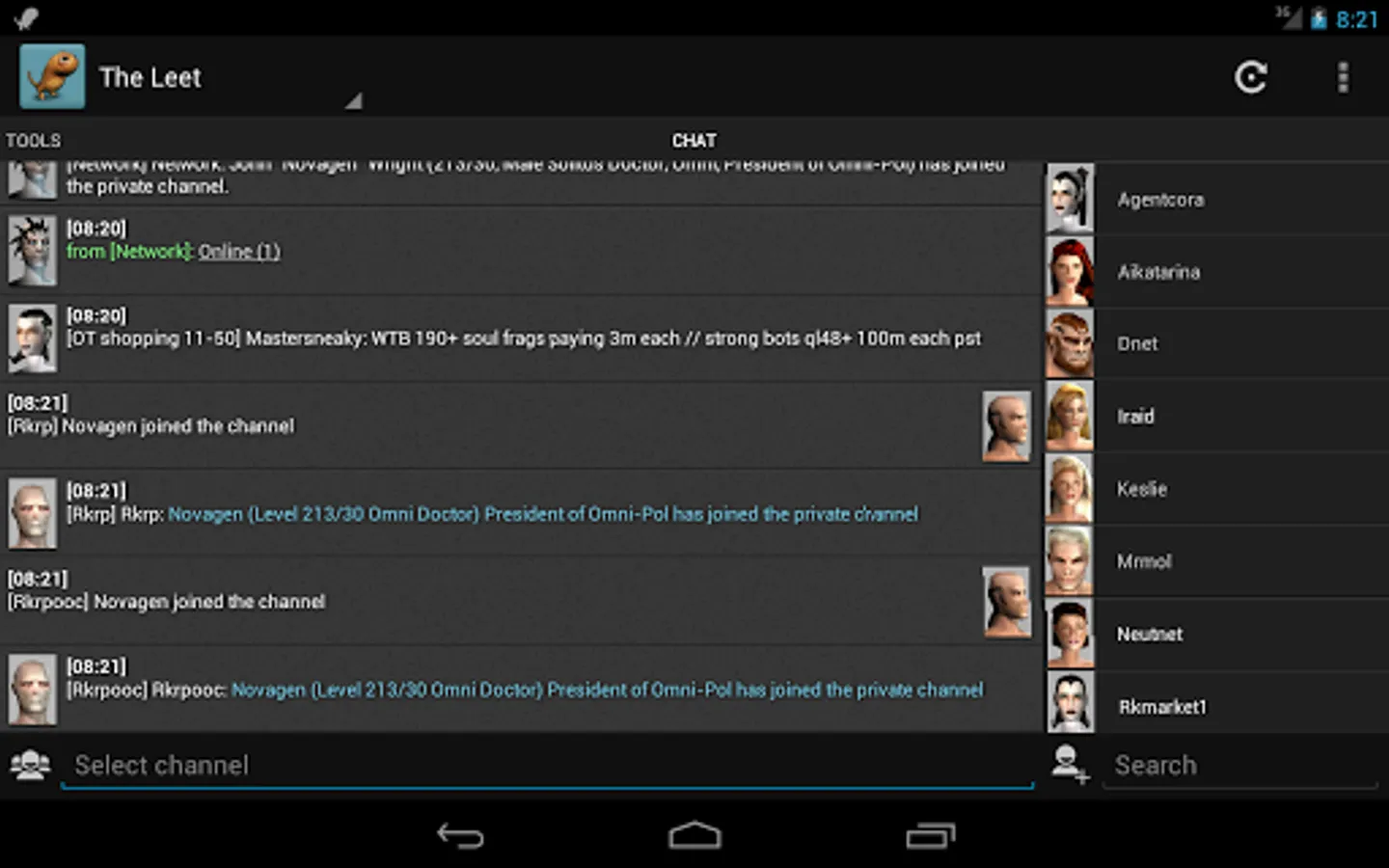
Task: Tap Dnet's avatar image
Action: [x=1070, y=343]
